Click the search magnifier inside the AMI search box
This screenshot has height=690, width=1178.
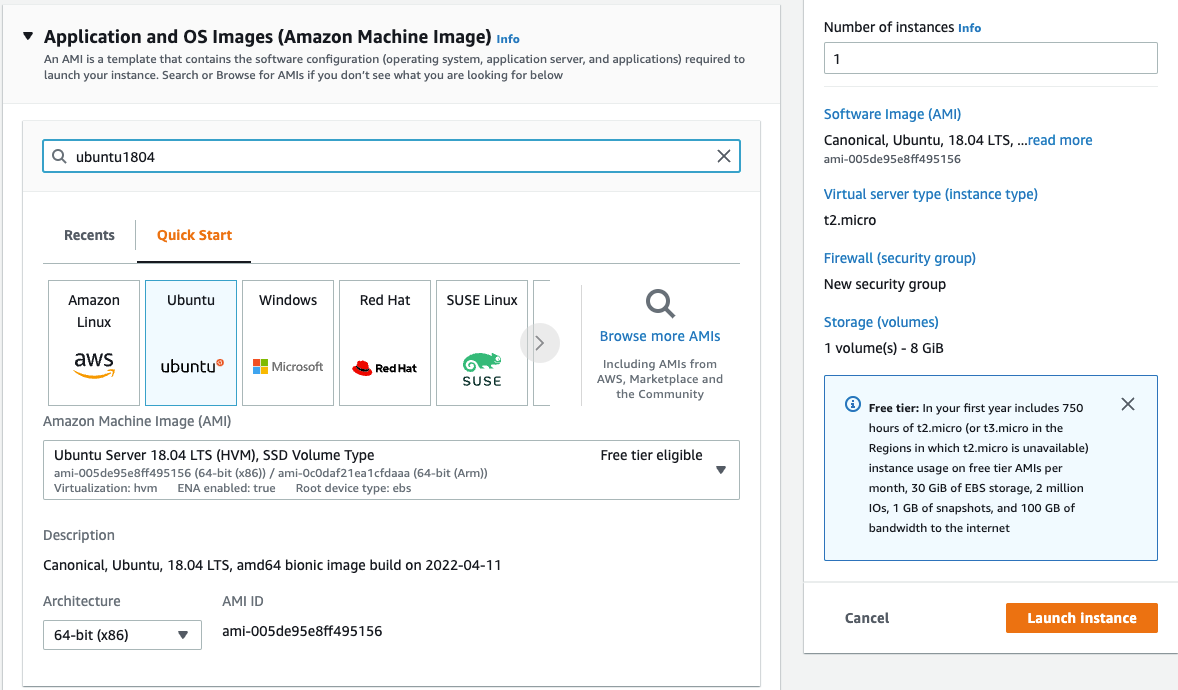tap(61, 155)
